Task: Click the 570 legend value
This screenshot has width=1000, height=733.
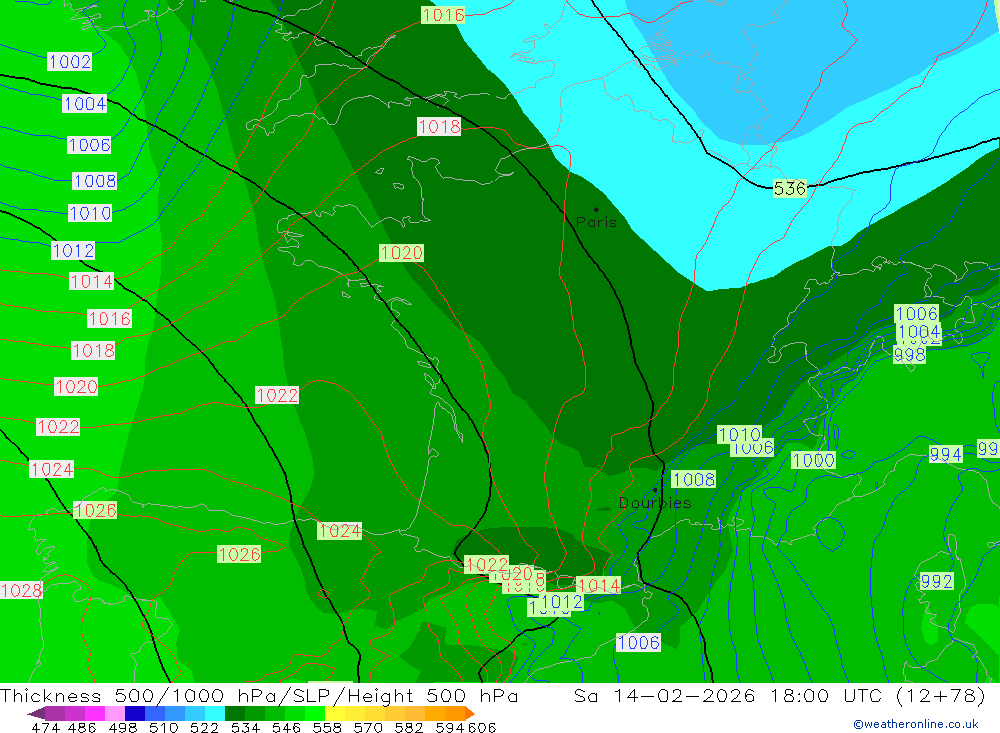Action: tap(368, 727)
